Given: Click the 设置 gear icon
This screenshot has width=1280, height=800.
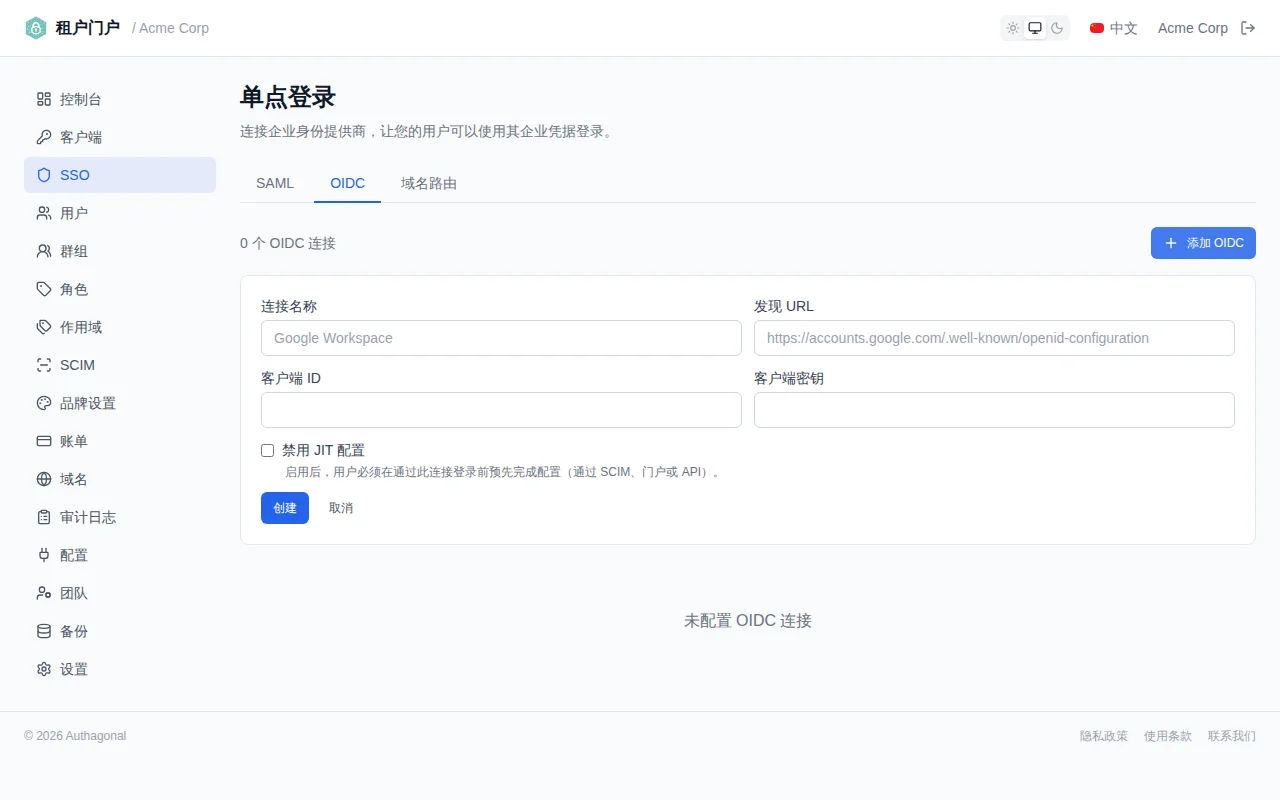Looking at the screenshot, I should click(44, 669).
